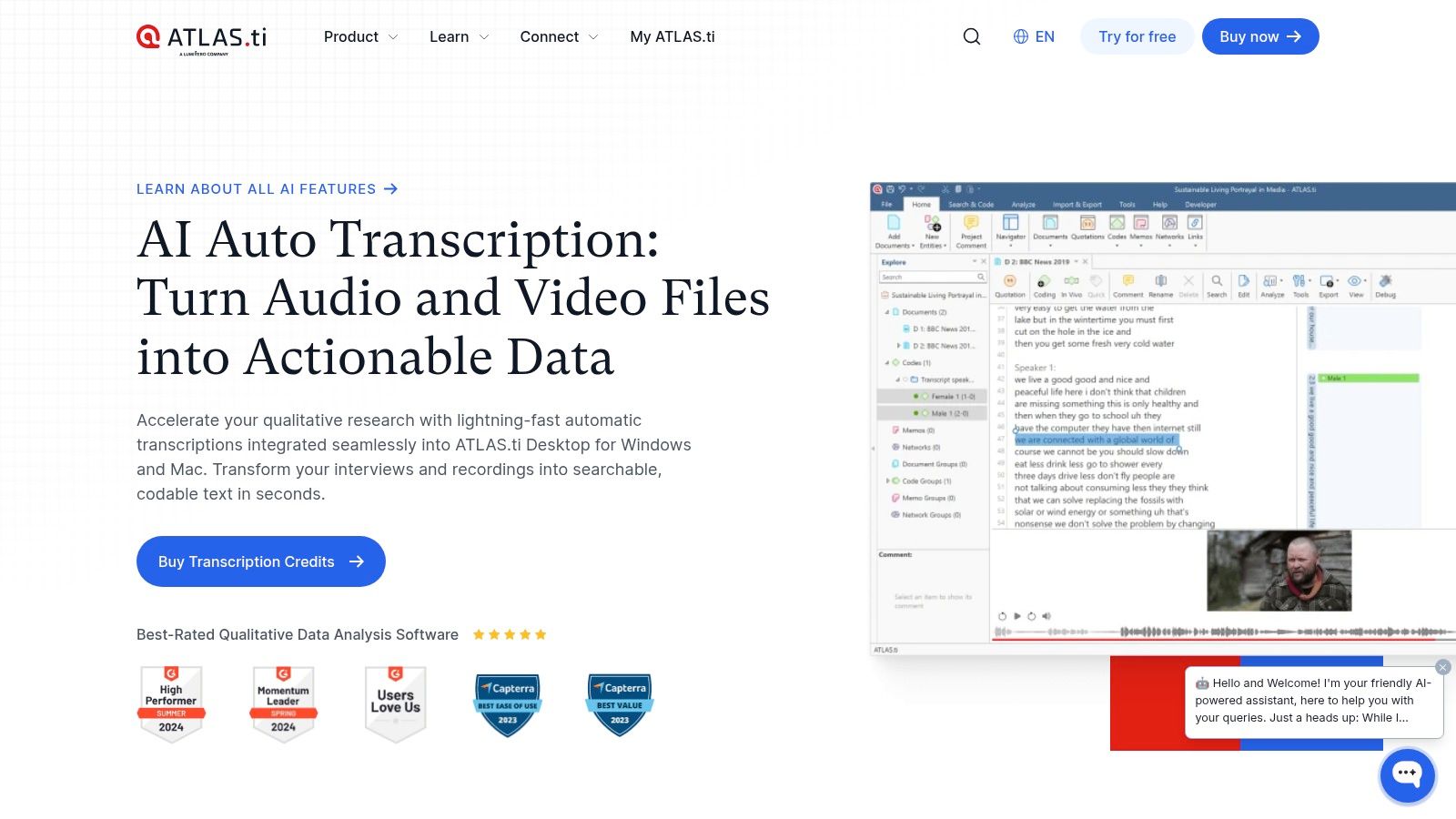This screenshot has width=1456, height=819.
Task: Click Capterra Best Value 2023 badge
Action: [620, 704]
